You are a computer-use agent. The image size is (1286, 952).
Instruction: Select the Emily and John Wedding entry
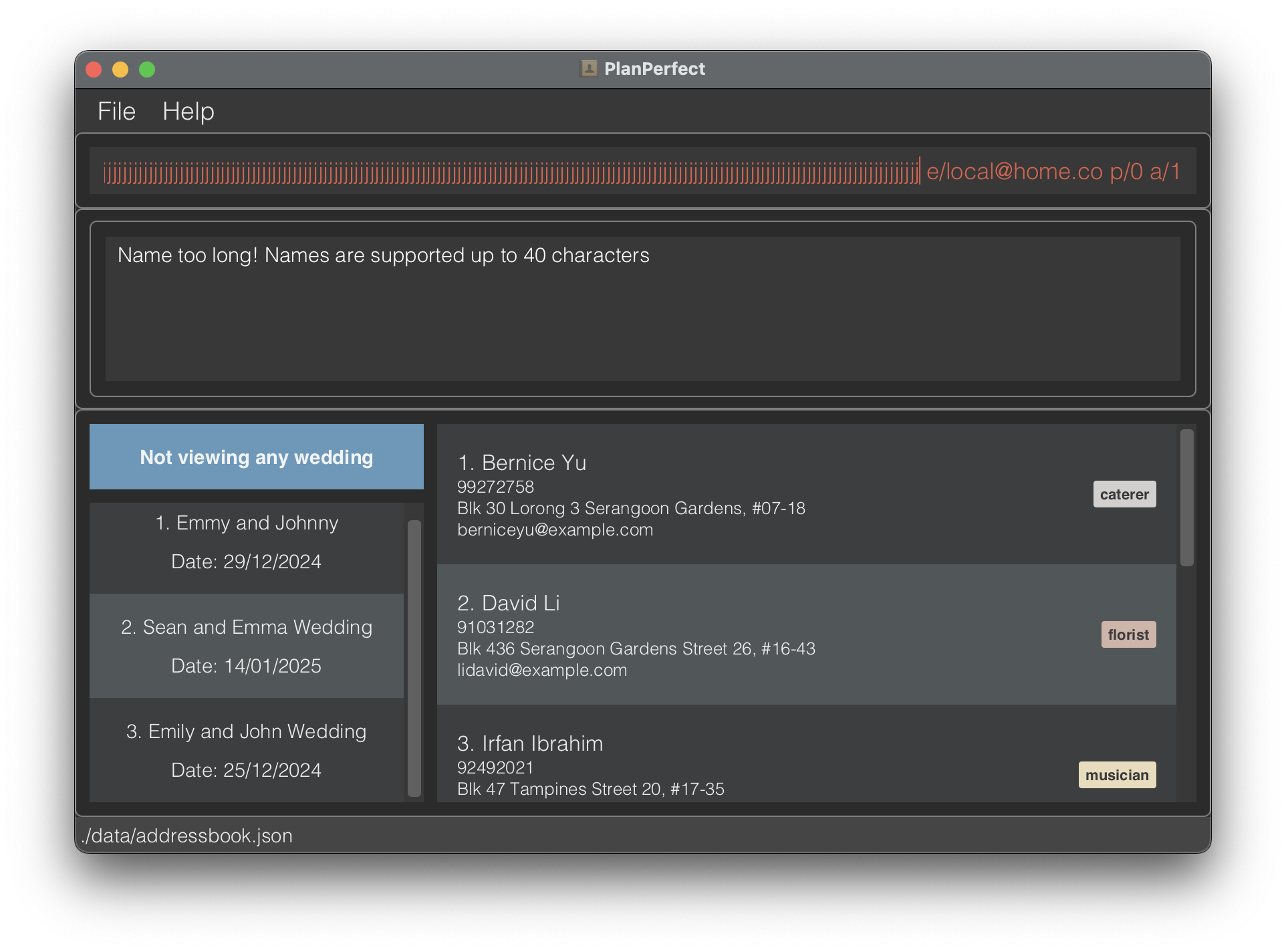(247, 750)
